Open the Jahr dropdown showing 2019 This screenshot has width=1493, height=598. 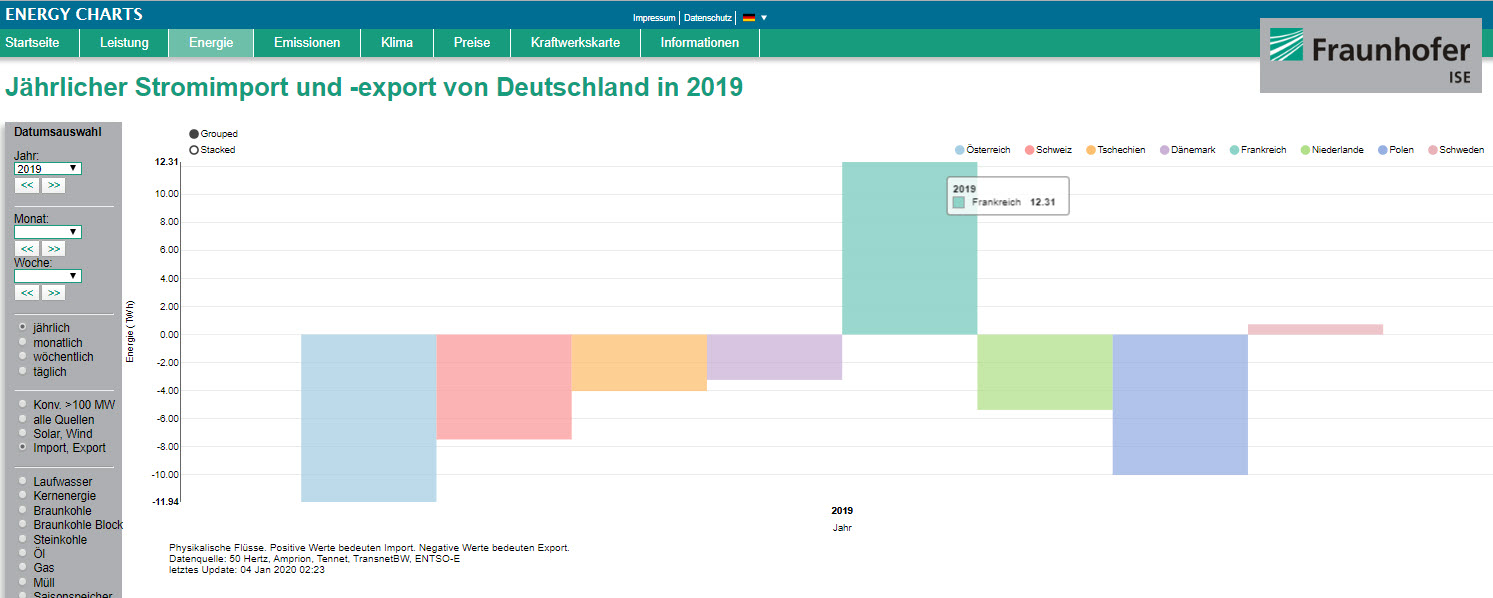47,169
